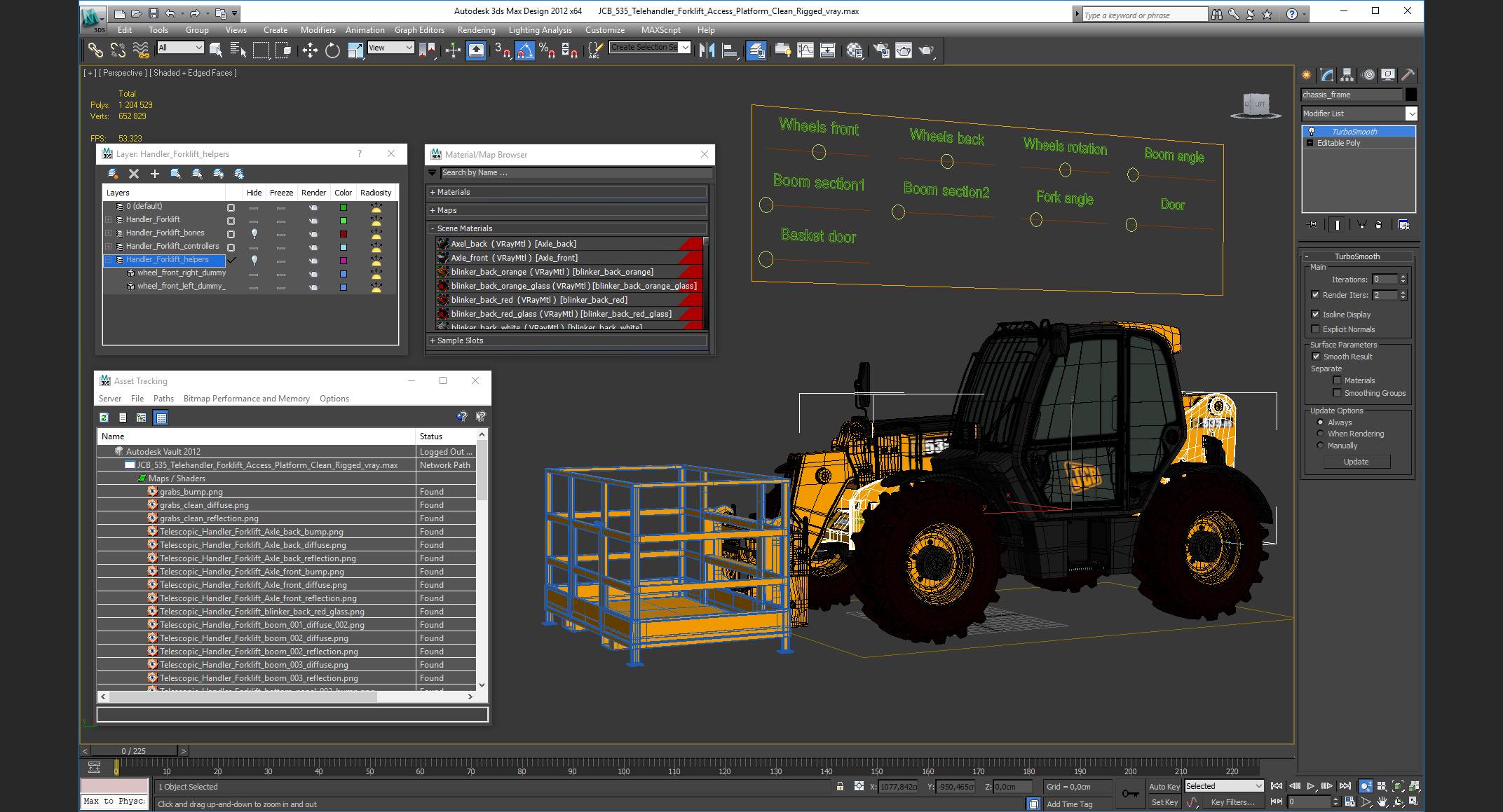Select the Bind to Space Warp tool
This screenshot has height=812, width=1503.
tap(141, 50)
